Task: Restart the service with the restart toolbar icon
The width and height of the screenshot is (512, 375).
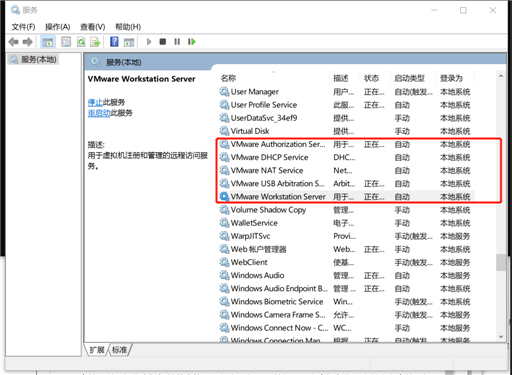Action: click(192, 42)
